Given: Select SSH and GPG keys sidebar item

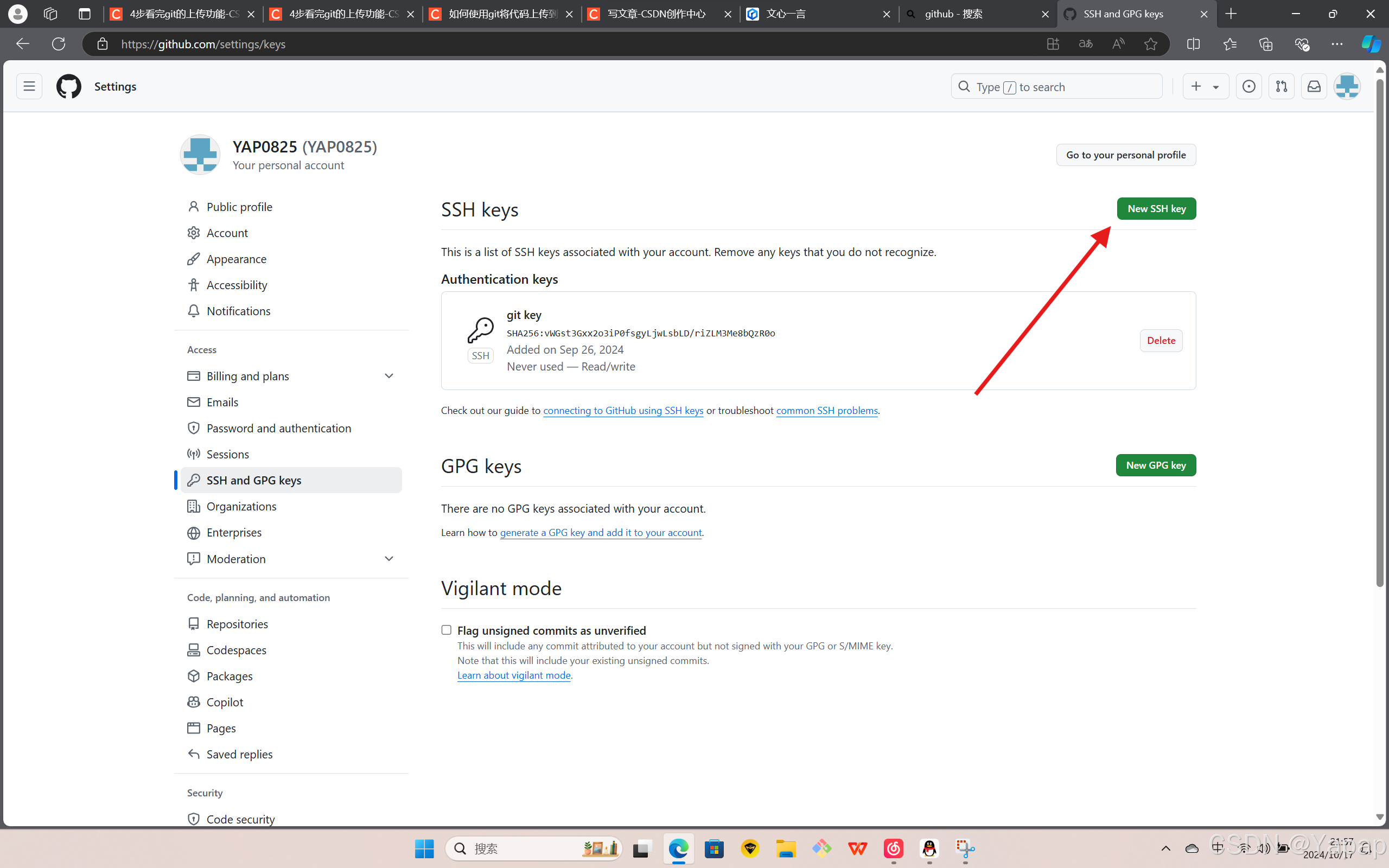Looking at the screenshot, I should [291, 480].
